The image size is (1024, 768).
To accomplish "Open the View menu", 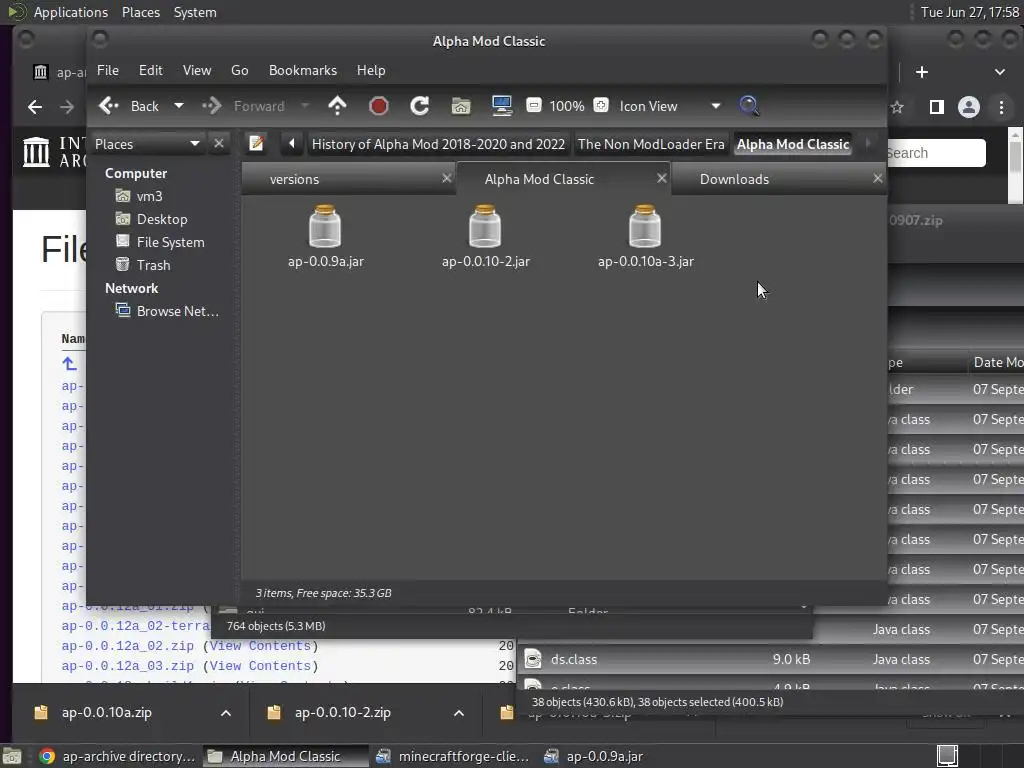I will pyautogui.click(x=197, y=71).
